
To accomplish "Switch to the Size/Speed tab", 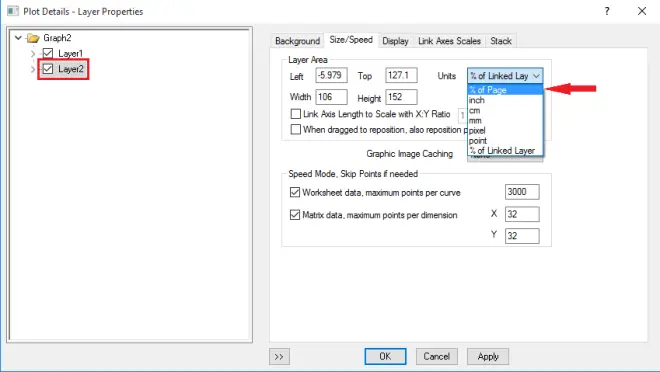I will coord(351,40).
